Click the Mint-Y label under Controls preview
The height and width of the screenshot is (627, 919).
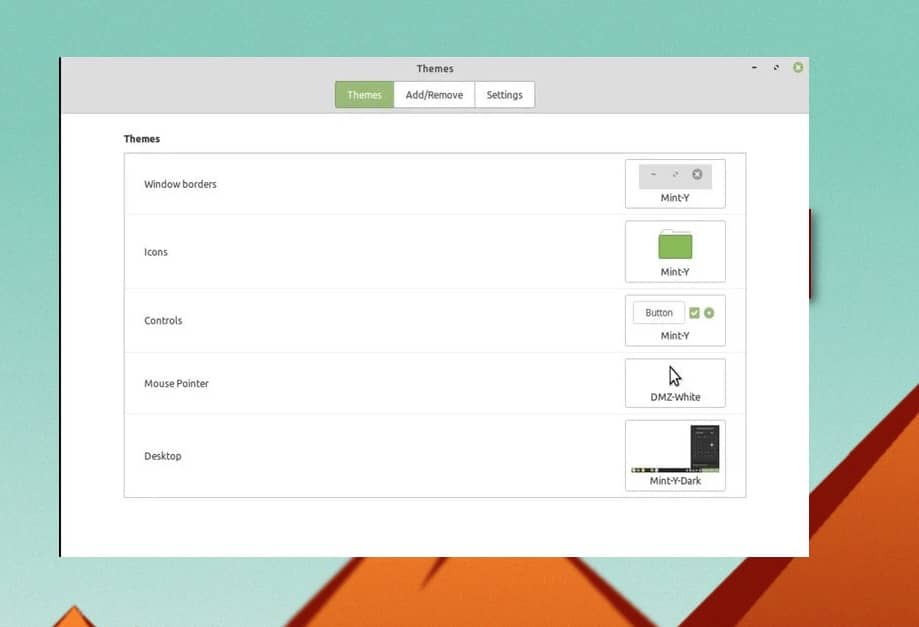coord(675,336)
